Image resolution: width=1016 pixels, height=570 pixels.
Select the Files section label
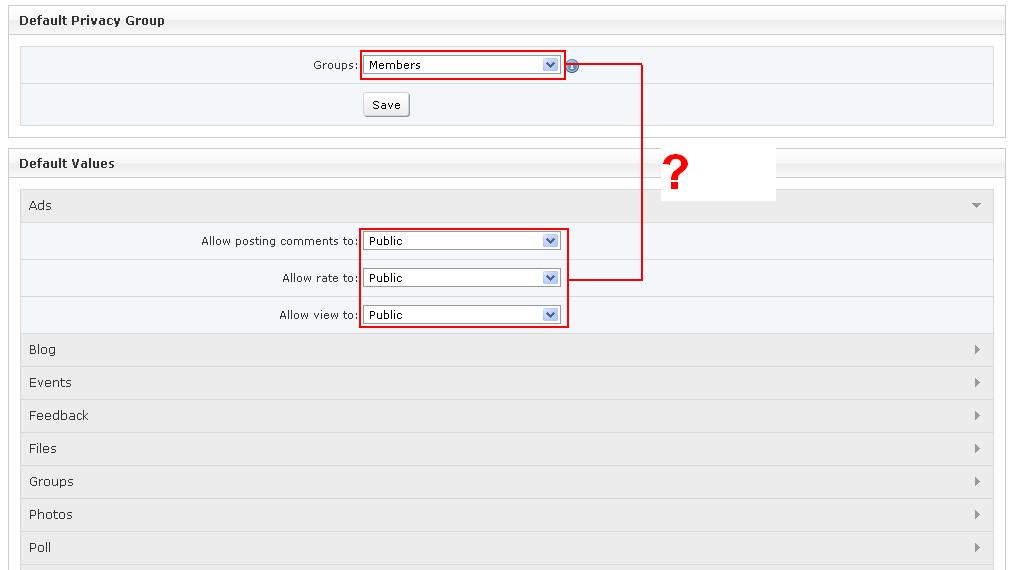43,449
